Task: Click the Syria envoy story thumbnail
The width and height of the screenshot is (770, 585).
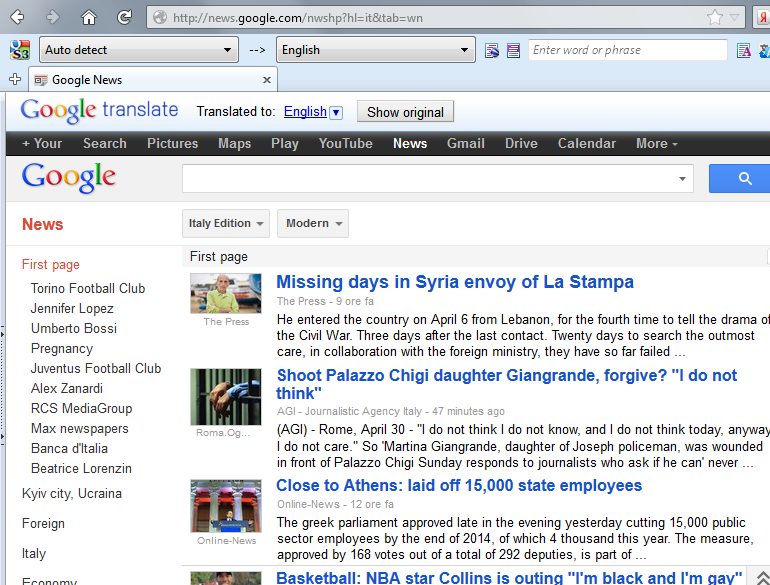Action: (226, 293)
